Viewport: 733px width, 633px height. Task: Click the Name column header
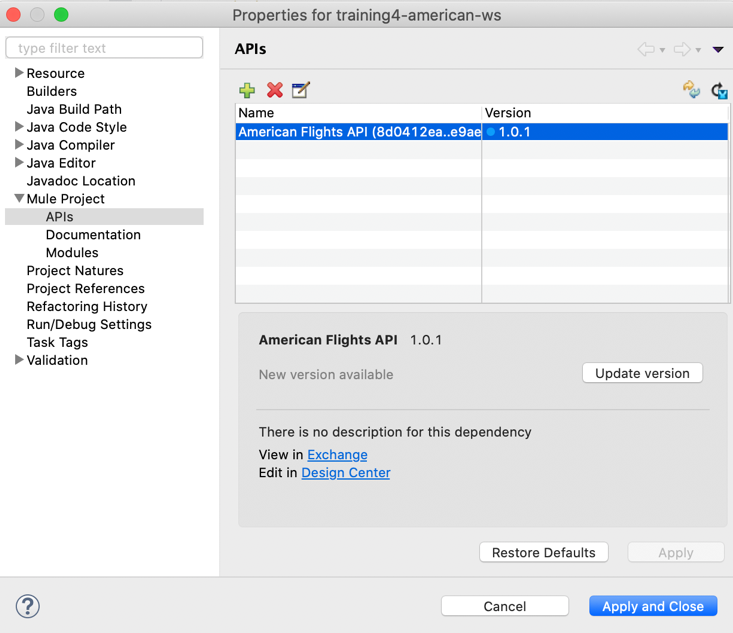click(359, 113)
